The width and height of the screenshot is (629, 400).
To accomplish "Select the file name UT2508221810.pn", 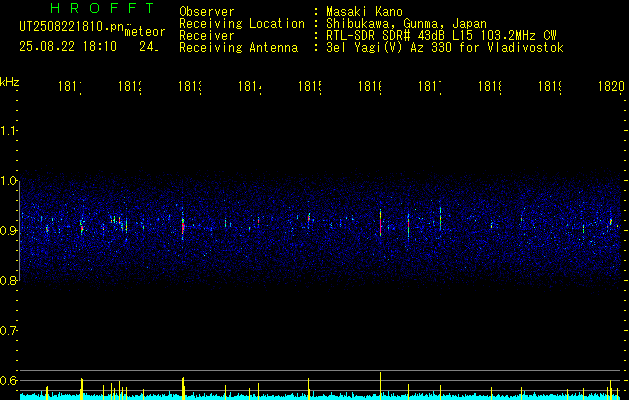I will (x=72, y=27).
